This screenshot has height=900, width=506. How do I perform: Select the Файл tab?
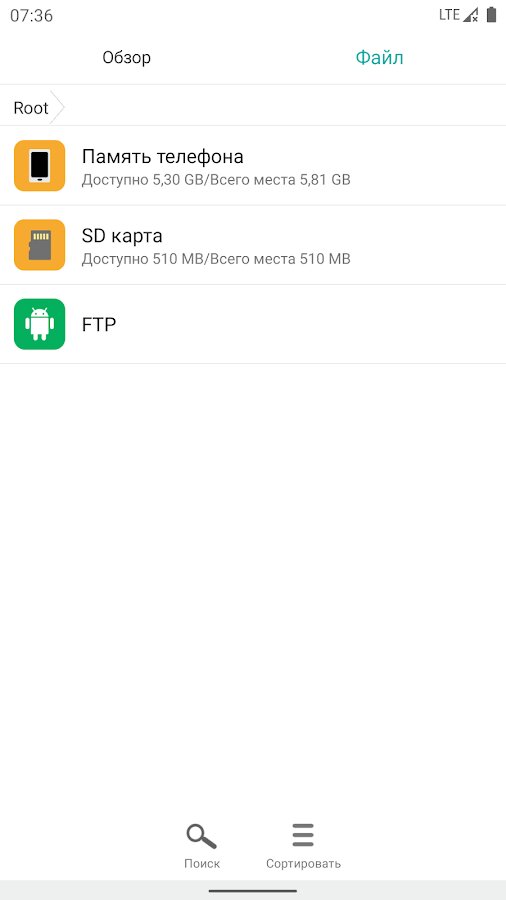point(379,57)
